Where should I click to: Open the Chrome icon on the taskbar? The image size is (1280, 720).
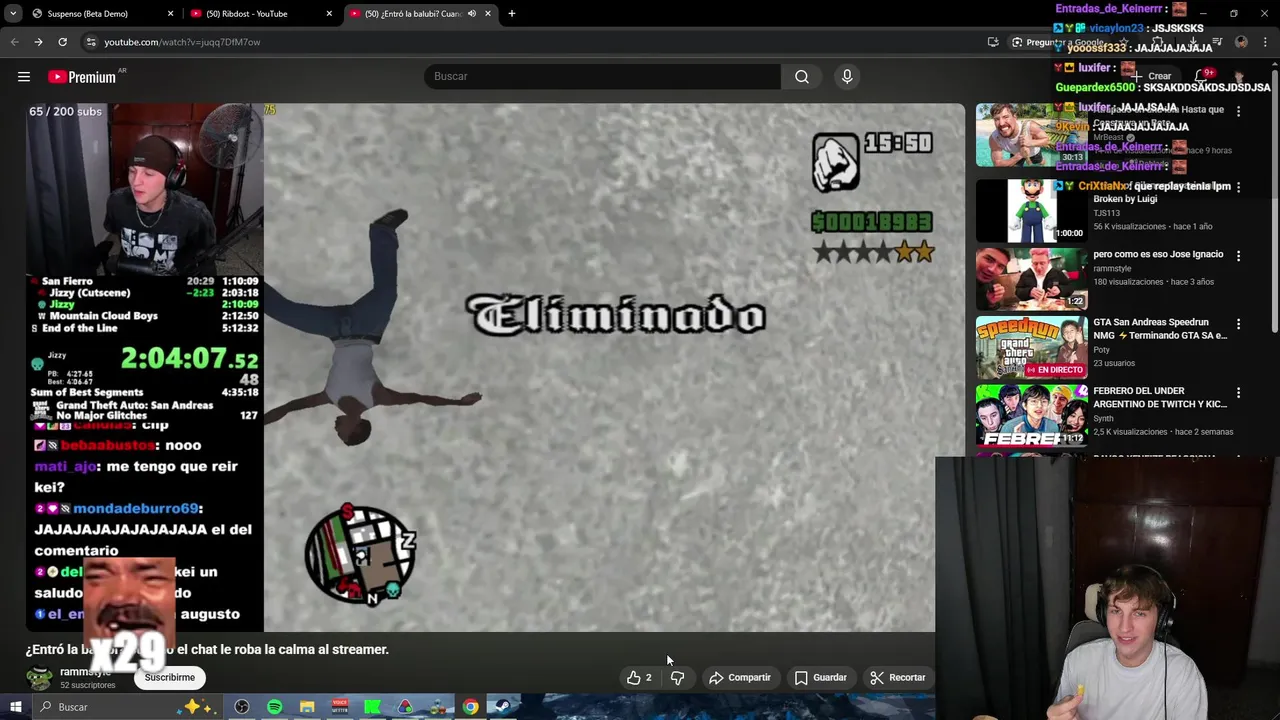coord(470,707)
